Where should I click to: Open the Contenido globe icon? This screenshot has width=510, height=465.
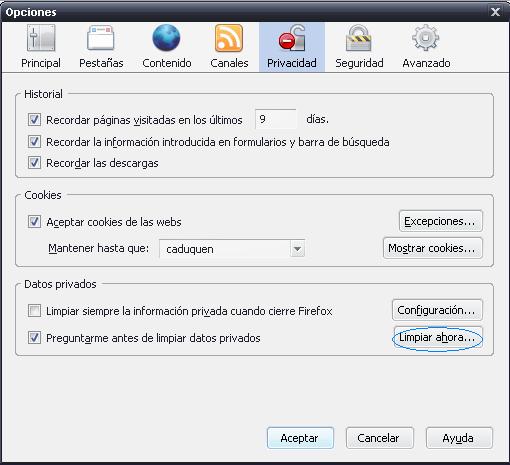tap(166, 38)
